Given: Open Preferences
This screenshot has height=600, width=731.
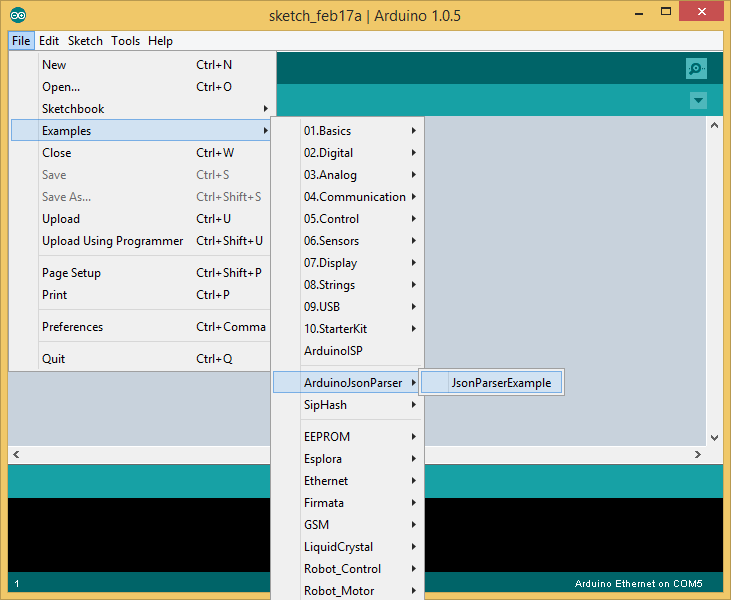Looking at the screenshot, I should click(x=140, y=327).
